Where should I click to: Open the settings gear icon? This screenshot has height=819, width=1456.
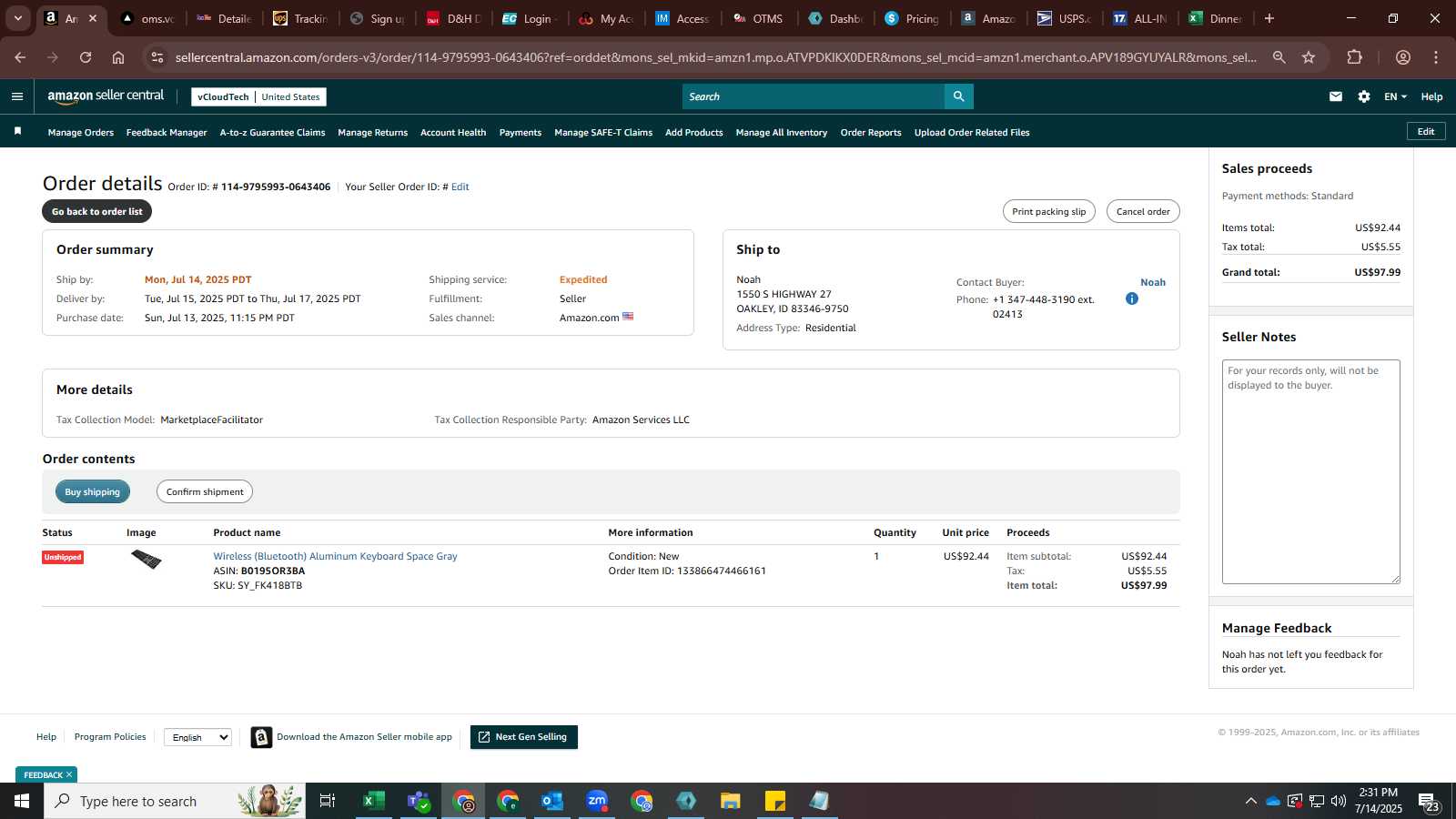1363,96
